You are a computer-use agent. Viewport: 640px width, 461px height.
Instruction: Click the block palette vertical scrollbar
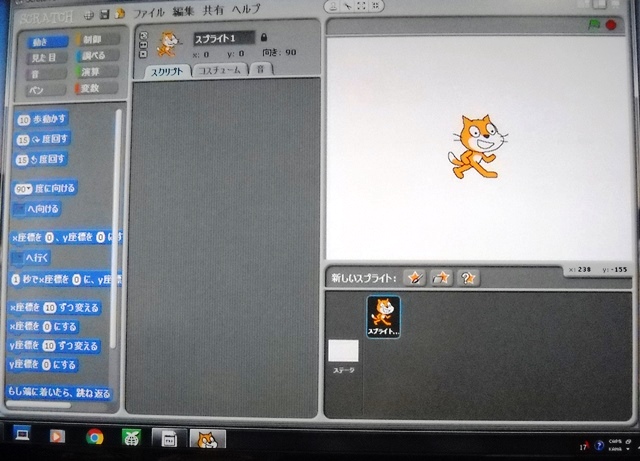(x=117, y=229)
